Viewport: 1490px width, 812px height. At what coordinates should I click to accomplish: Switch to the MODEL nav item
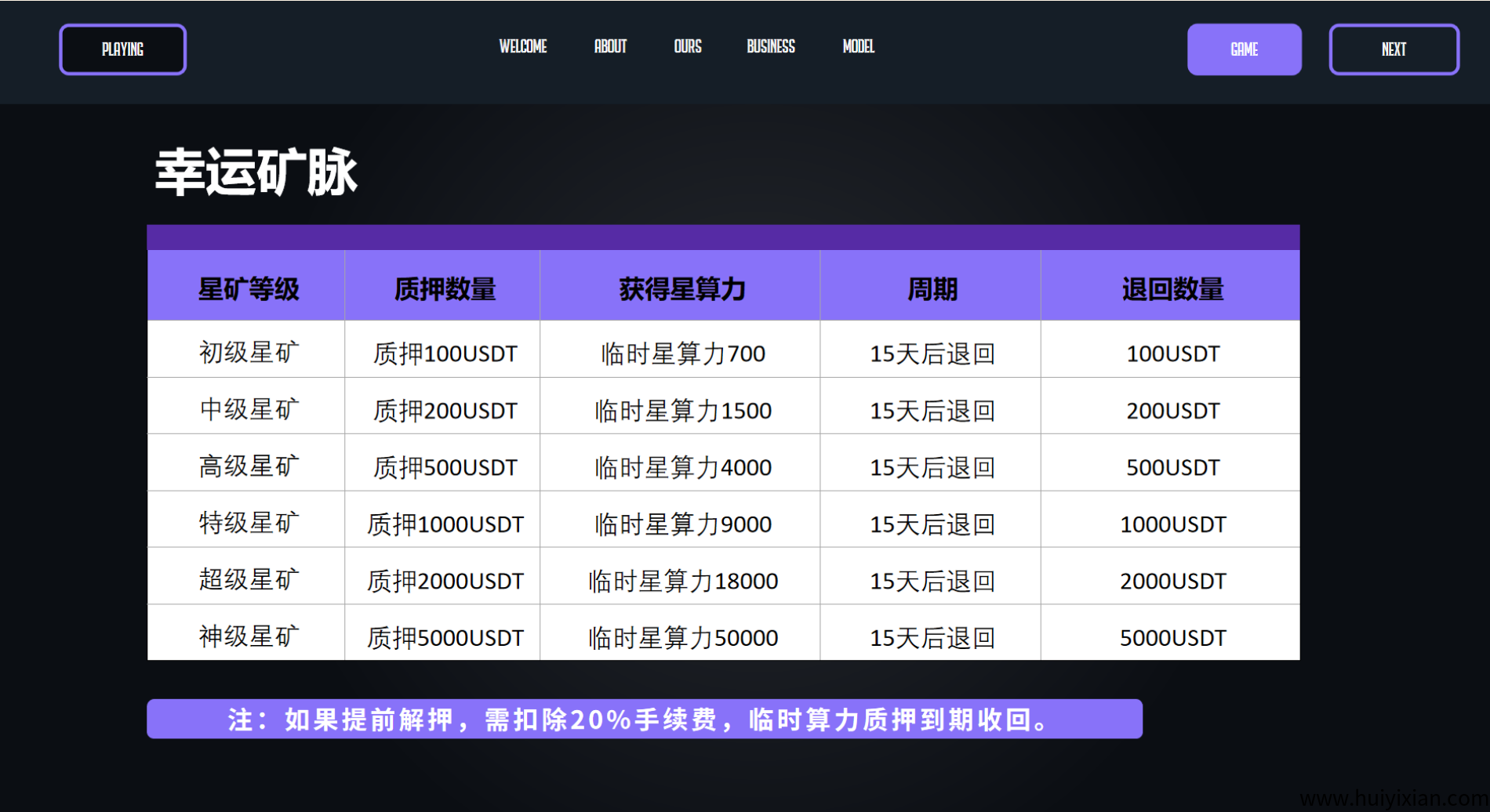coord(858,47)
